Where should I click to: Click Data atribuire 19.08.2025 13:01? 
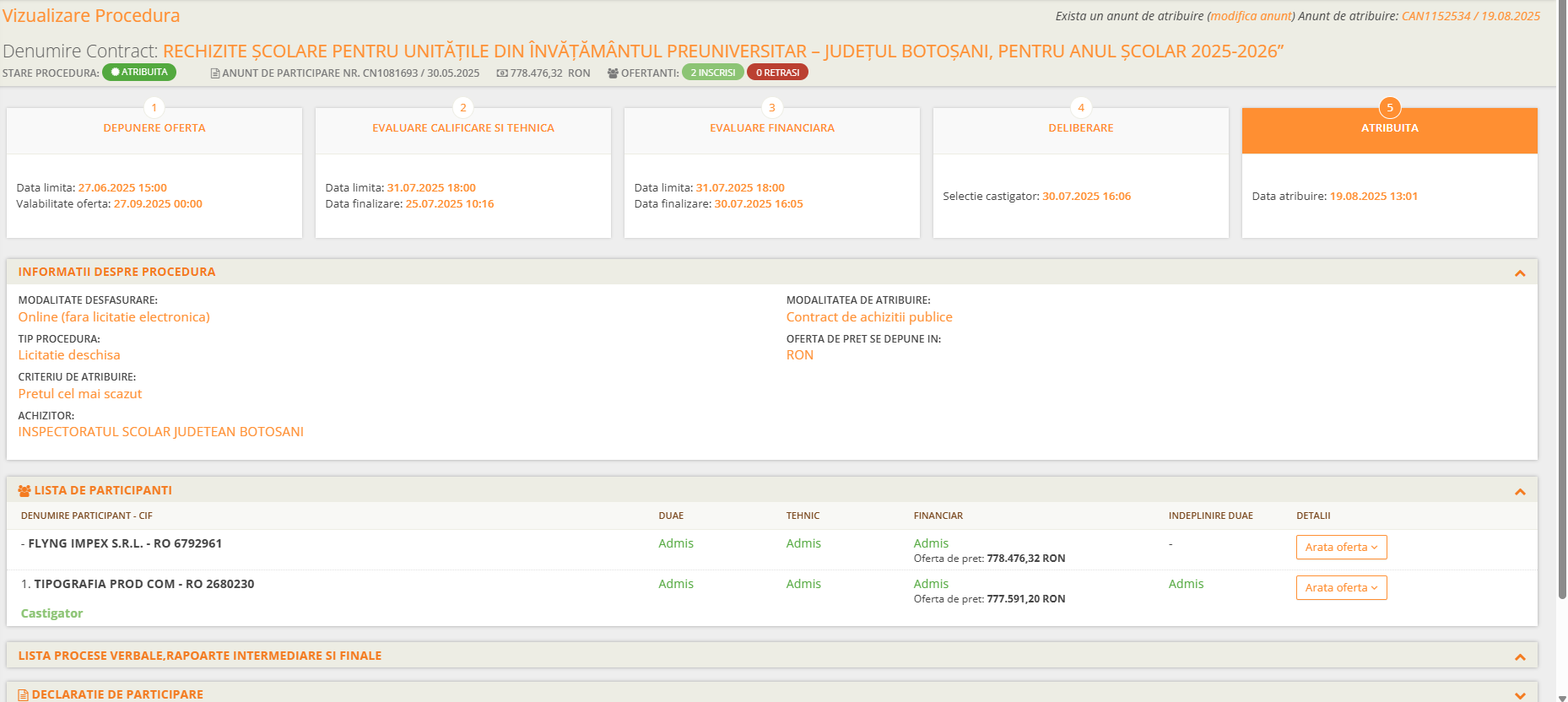pos(1373,197)
